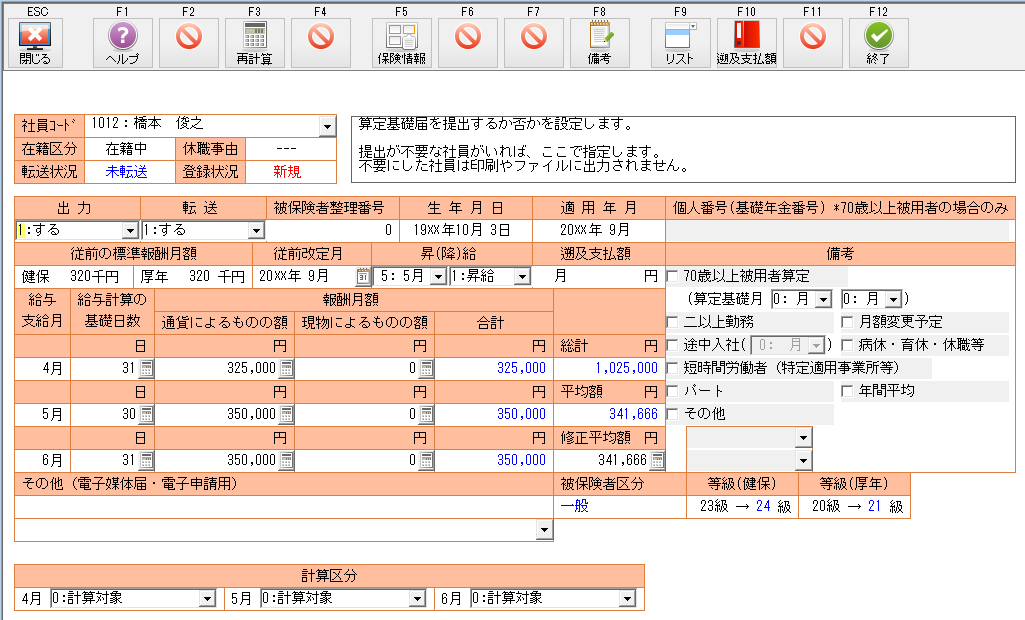Image resolution: width=1025 pixels, height=620 pixels.
Task: Open the その他 電子媒体届 dropdown
Action: coord(544,530)
